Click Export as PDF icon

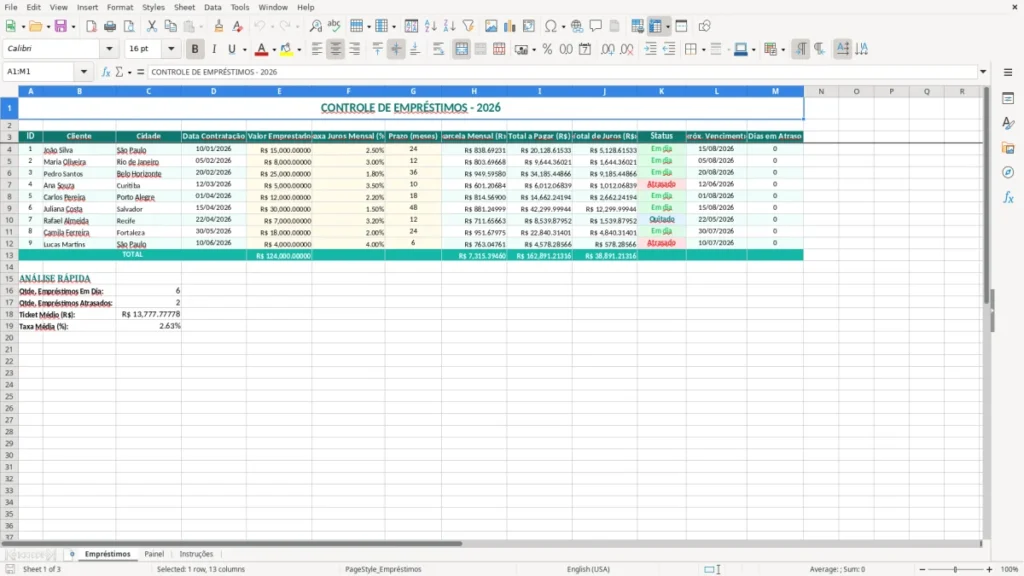pos(91,26)
